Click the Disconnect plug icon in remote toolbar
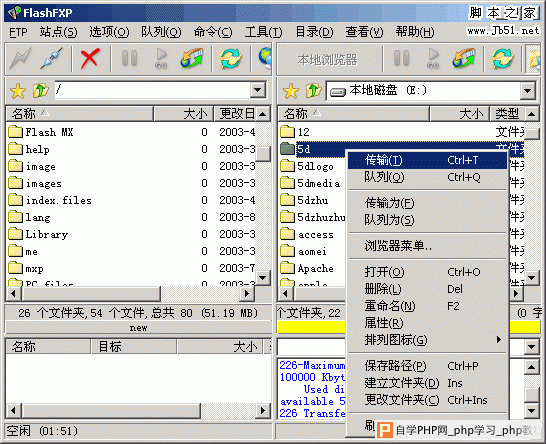The height and width of the screenshot is (444, 546). (x=52, y=58)
